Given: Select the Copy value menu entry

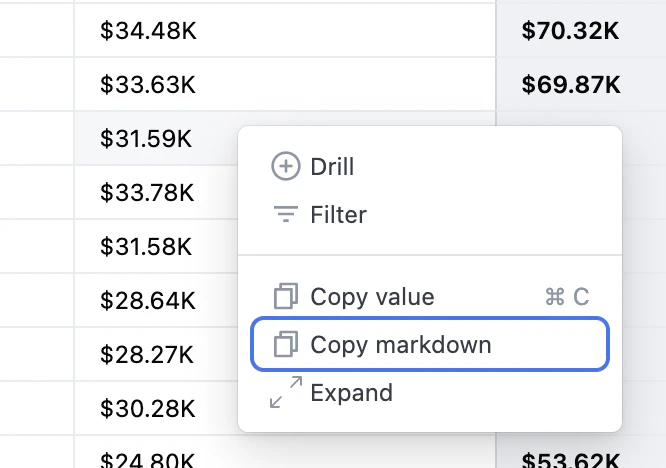Looking at the screenshot, I should [430, 296].
